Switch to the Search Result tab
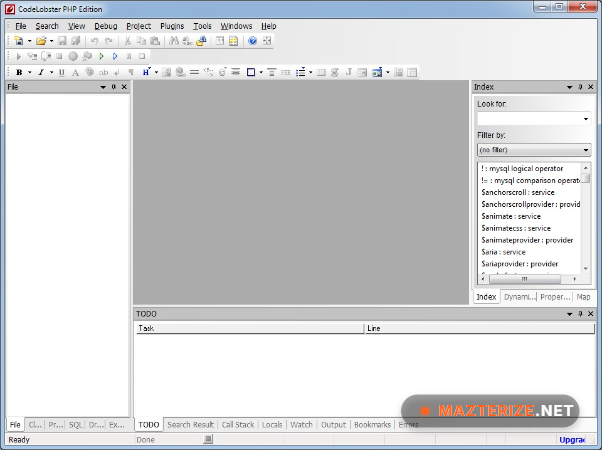The height and width of the screenshot is (450, 602). (190, 425)
